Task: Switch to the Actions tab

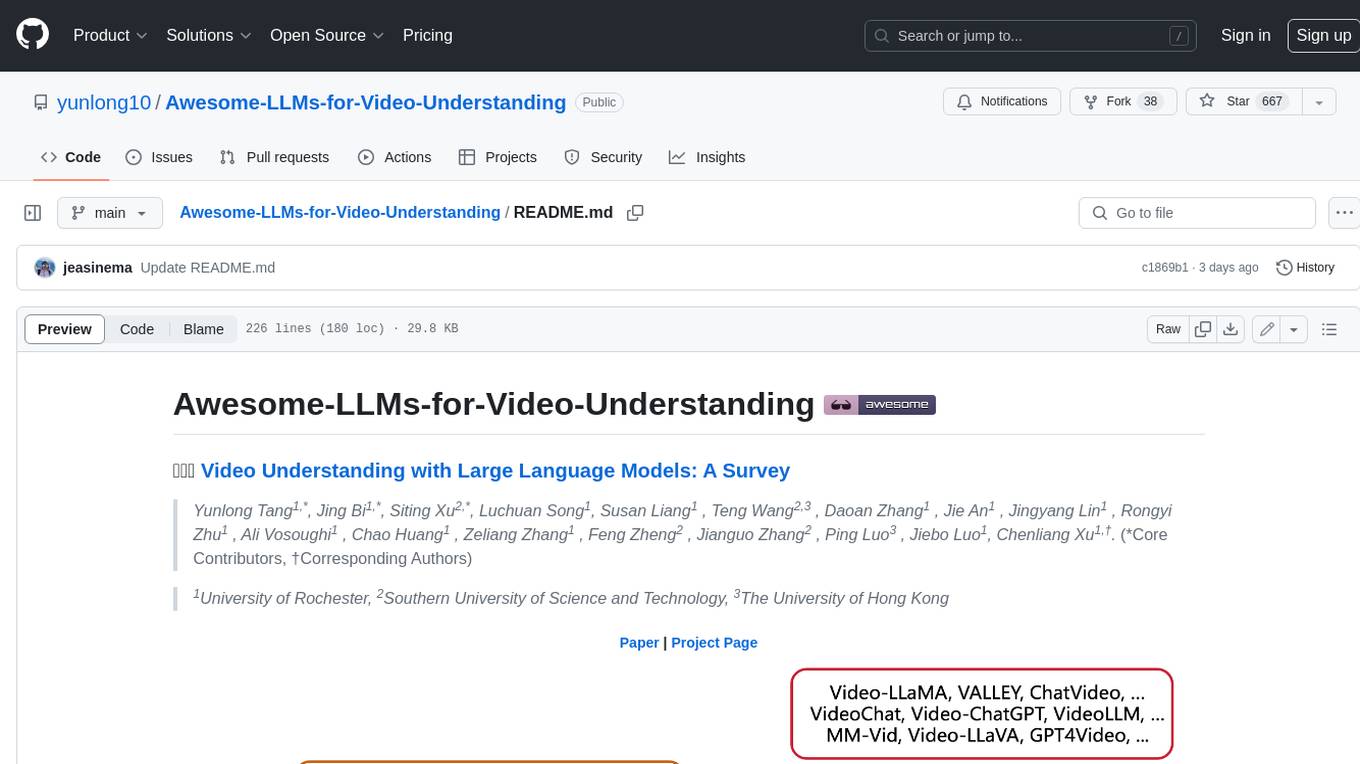Action: [394, 157]
